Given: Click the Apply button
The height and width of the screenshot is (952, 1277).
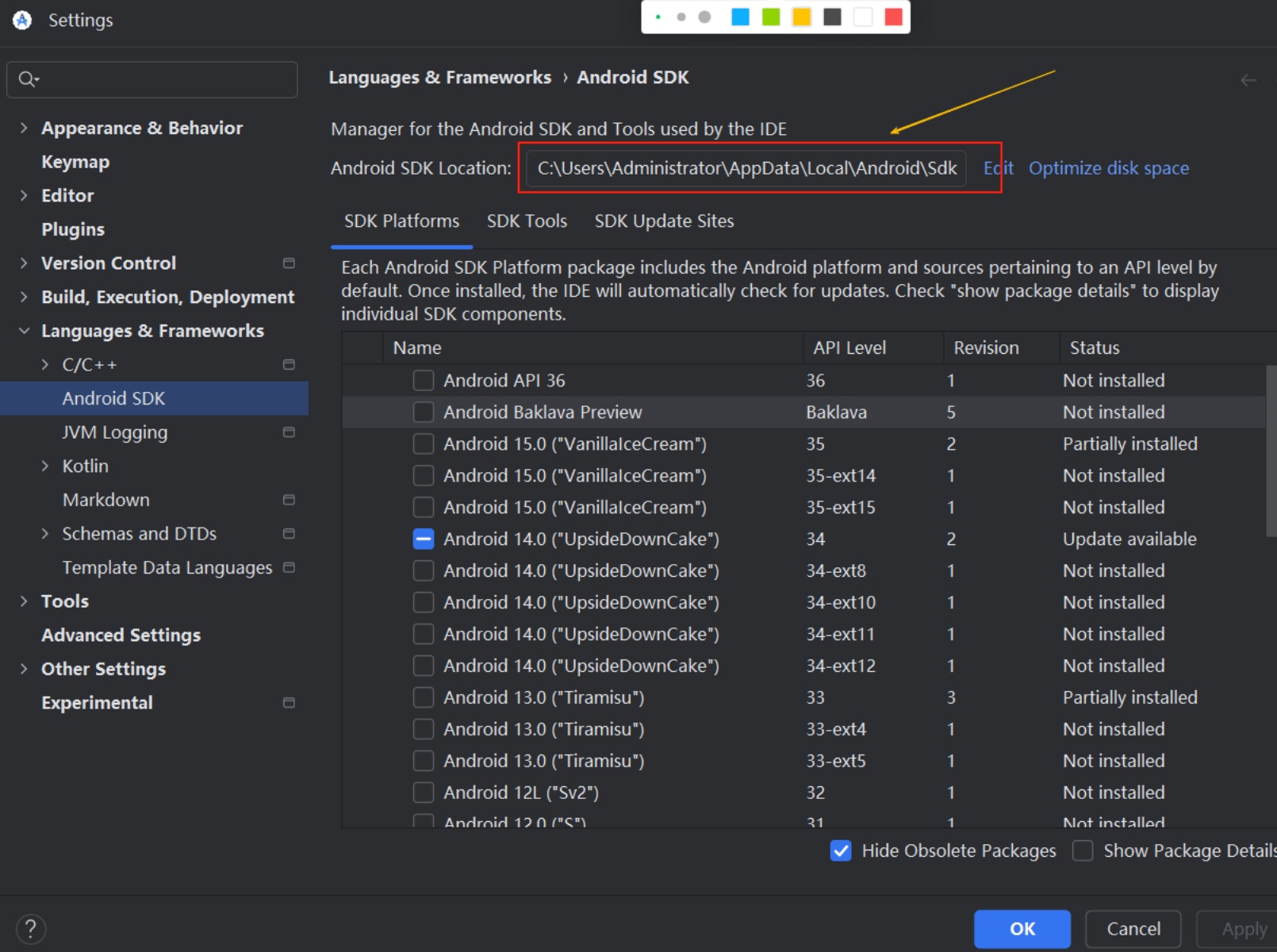Looking at the screenshot, I should pyautogui.click(x=1239, y=929).
